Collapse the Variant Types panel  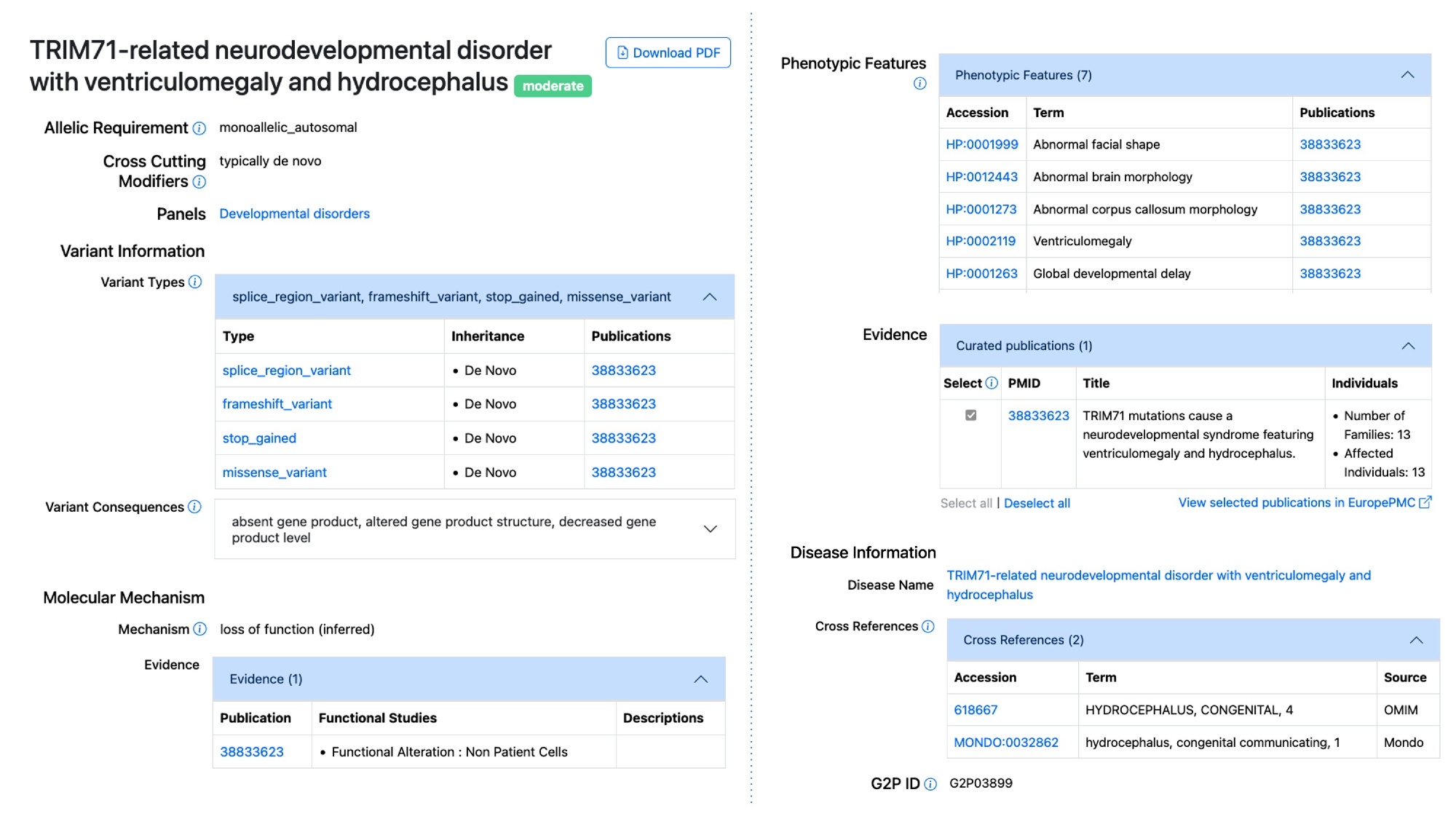[x=710, y=297]
